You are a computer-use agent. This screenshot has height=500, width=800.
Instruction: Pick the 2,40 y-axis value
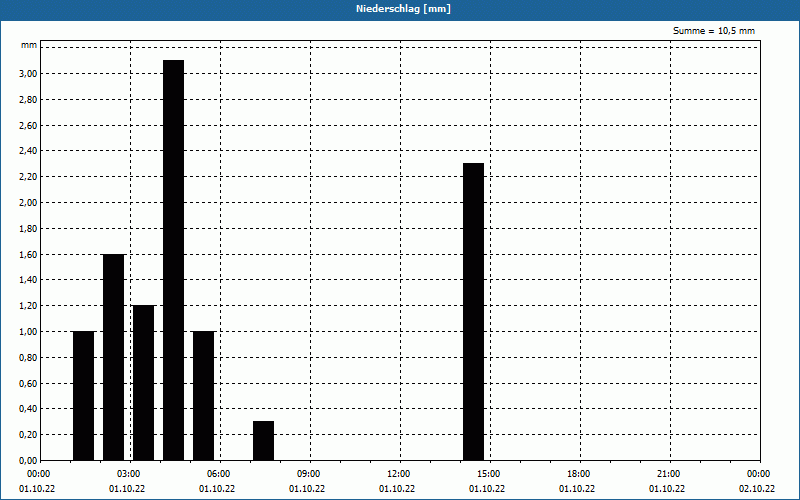tap(28, 151)
